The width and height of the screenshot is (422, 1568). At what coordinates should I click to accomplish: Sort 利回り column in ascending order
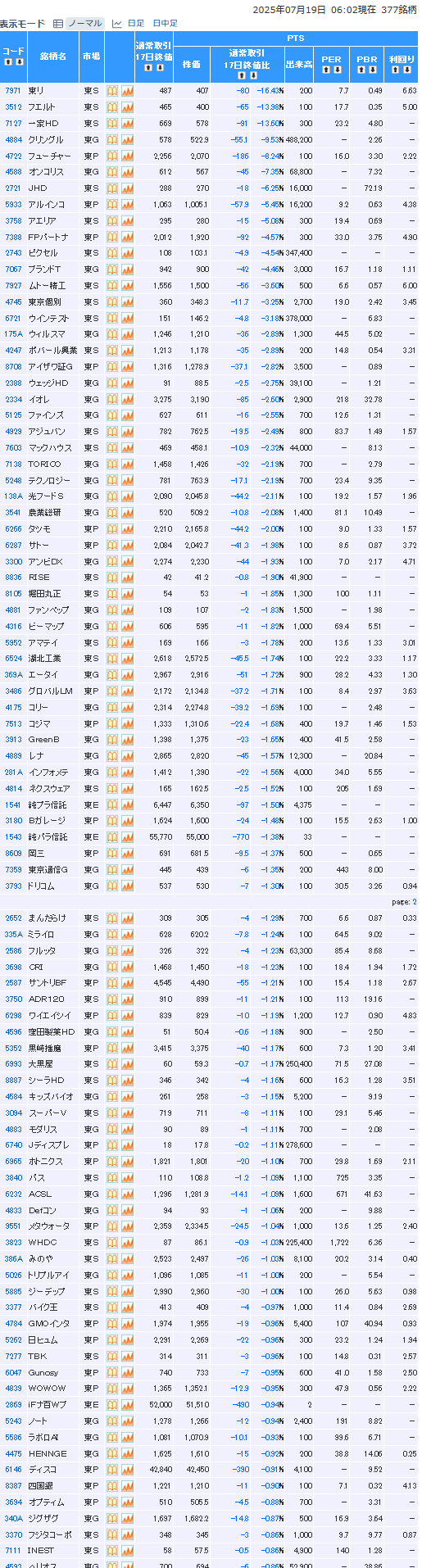[x=396, y=70]
